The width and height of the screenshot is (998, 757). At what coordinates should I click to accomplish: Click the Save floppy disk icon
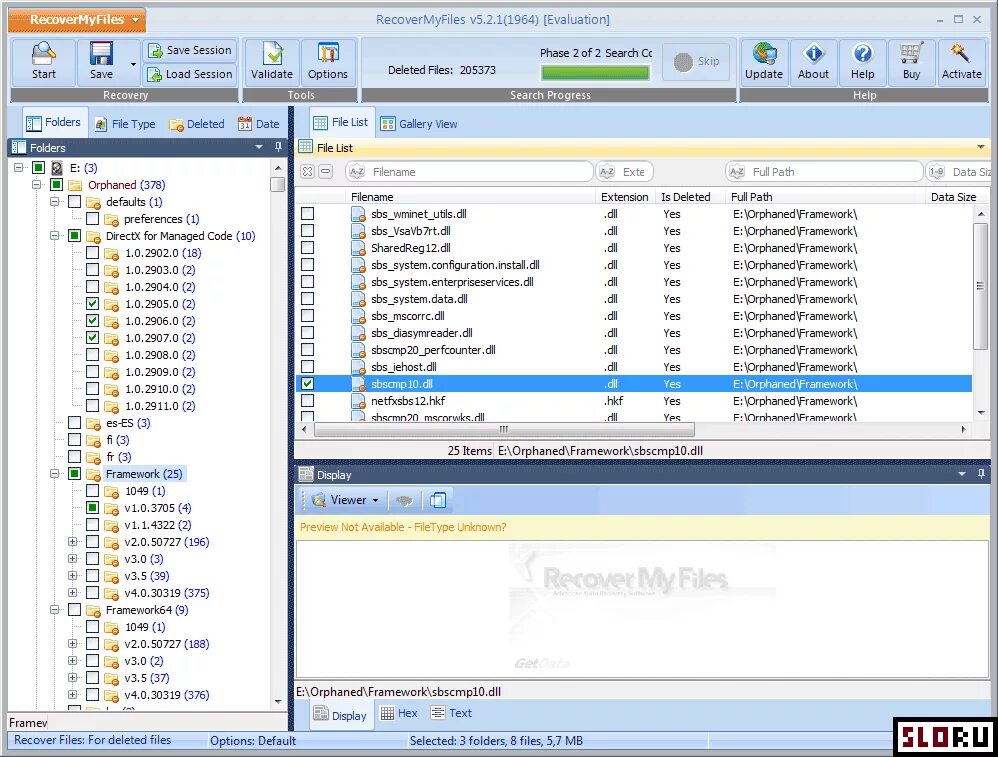tap(101, 54)
